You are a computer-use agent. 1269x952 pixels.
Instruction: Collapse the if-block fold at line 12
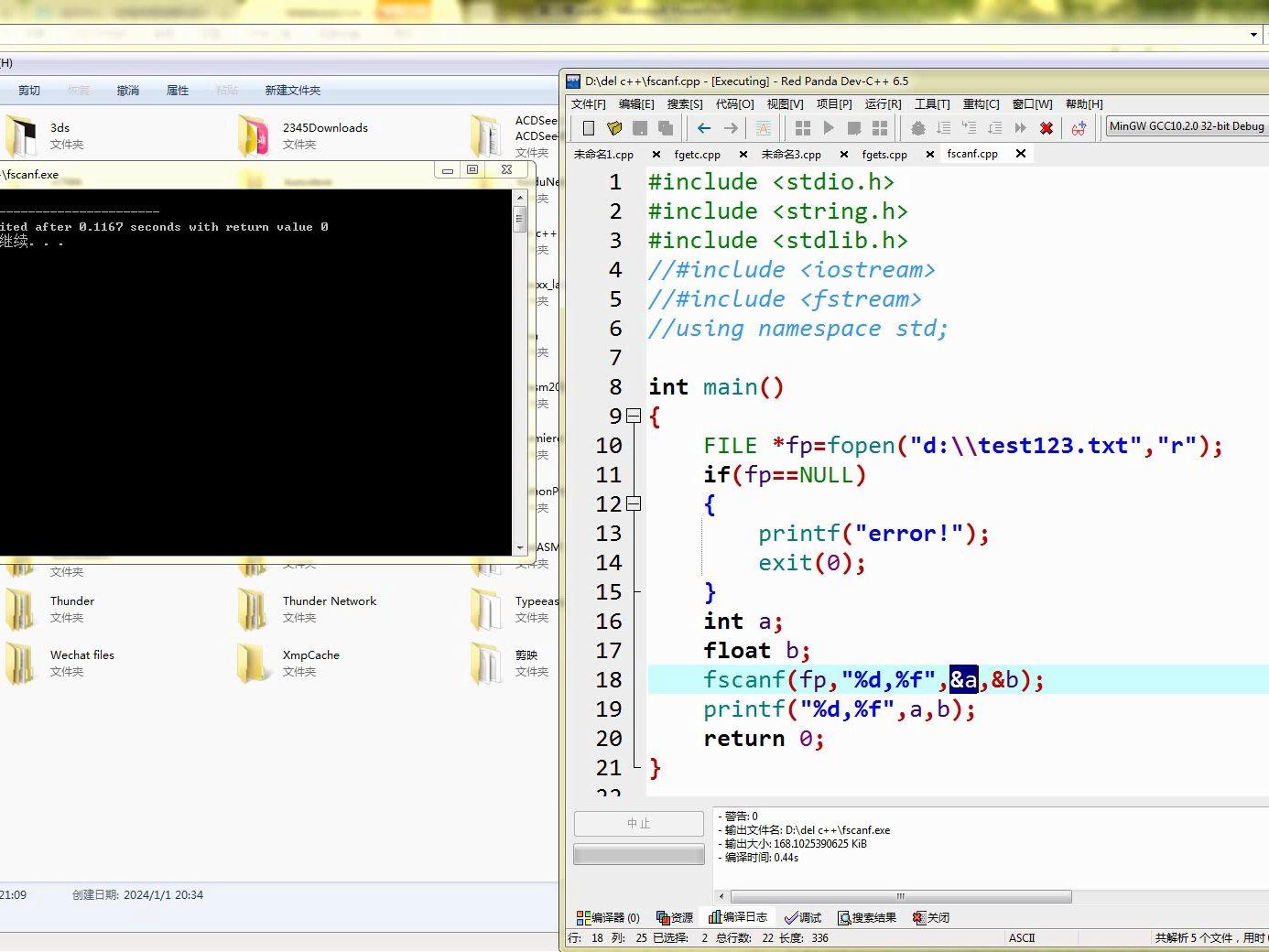click(x=634, y=503)
